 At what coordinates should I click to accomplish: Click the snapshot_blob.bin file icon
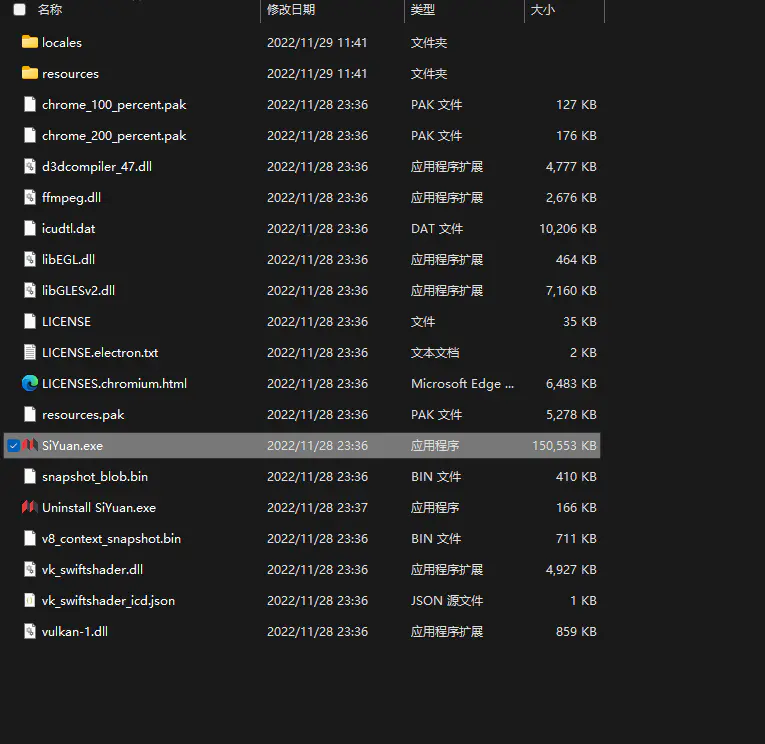tap(30, 476)
